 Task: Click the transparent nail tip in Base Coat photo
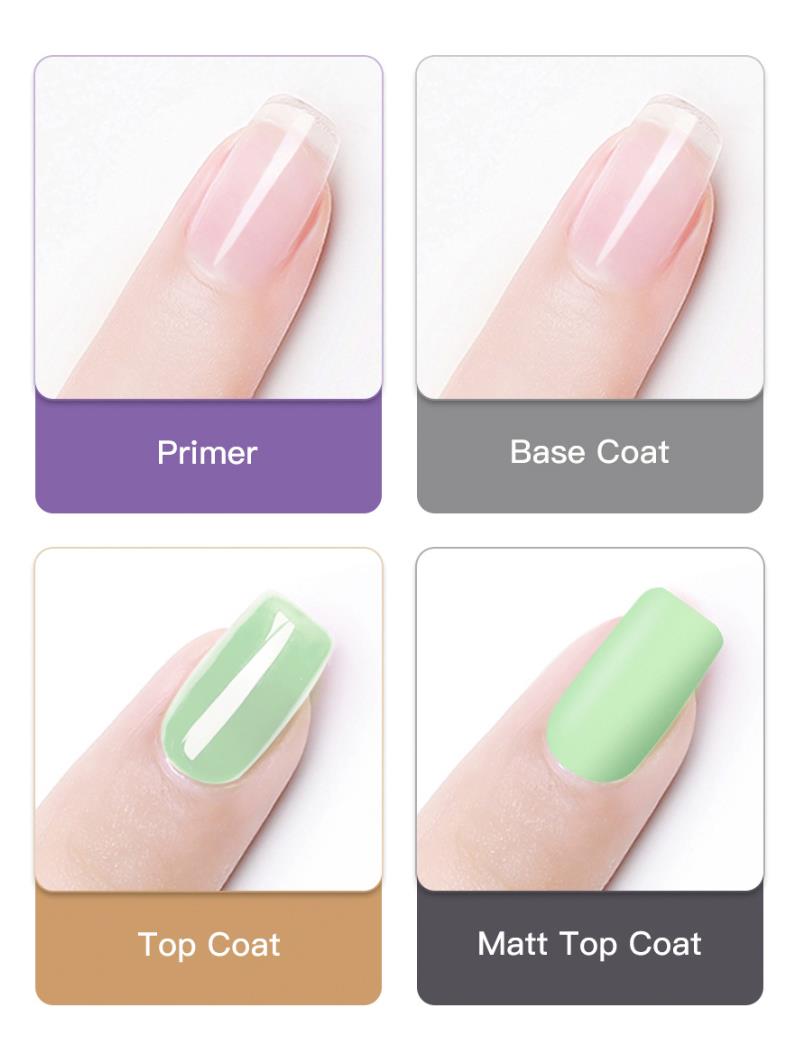click(678, 128)
